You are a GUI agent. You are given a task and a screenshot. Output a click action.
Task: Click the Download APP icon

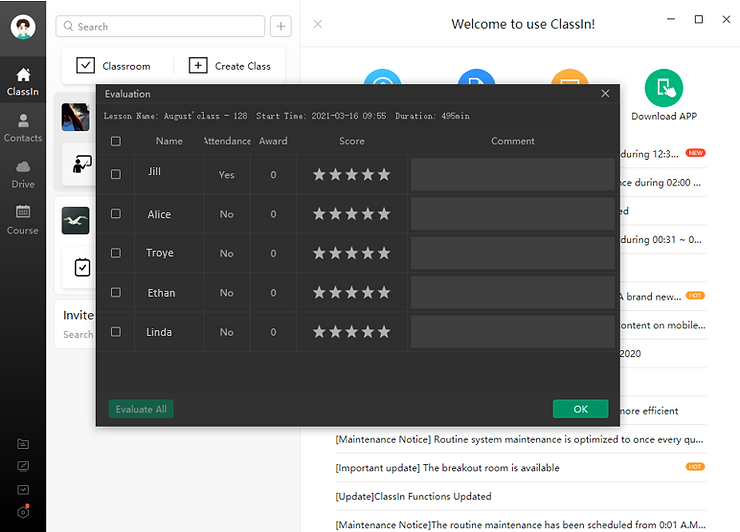tap(664, 90)
